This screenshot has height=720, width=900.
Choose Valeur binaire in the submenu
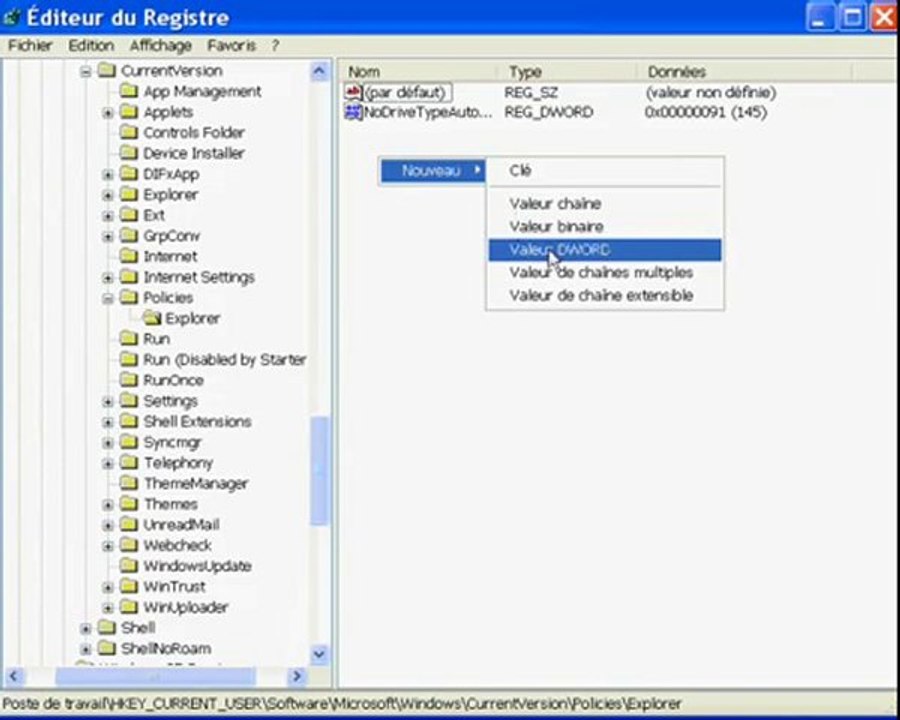pos(605,226)
